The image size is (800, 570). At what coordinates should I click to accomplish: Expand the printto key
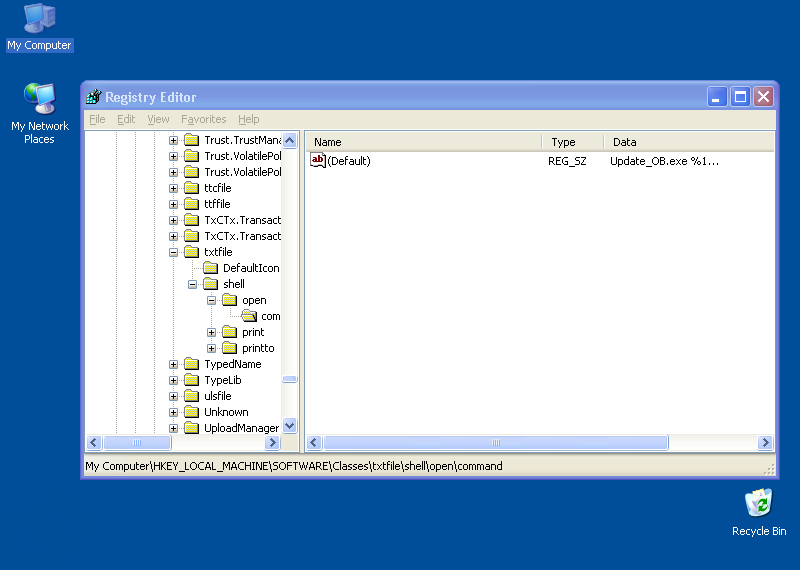tap(211, 349)
